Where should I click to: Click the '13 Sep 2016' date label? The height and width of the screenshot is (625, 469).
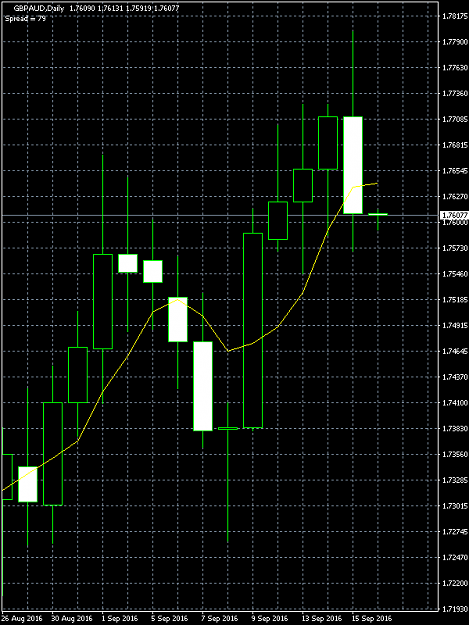(322, 619)
